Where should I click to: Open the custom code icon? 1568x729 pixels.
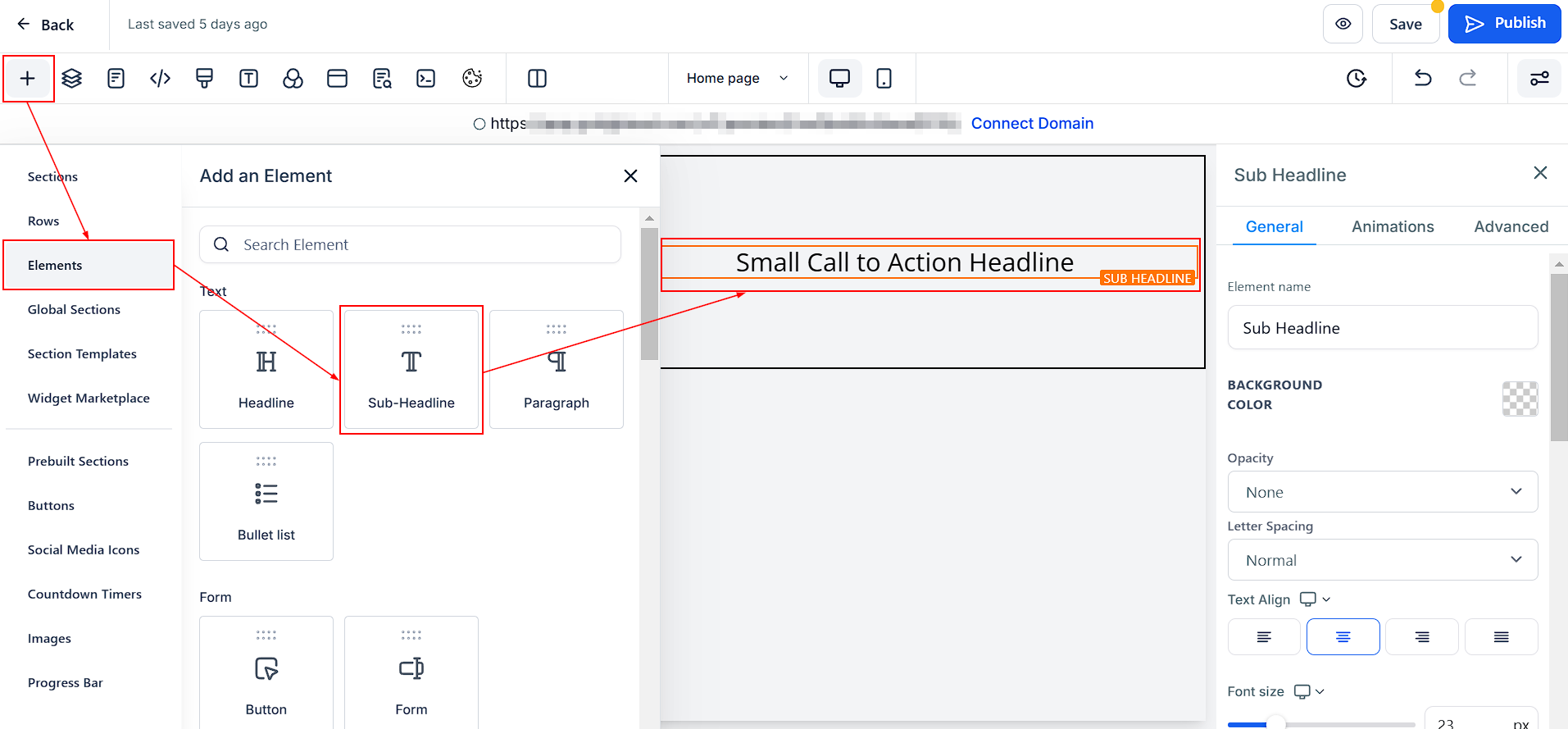pos(161,79)
